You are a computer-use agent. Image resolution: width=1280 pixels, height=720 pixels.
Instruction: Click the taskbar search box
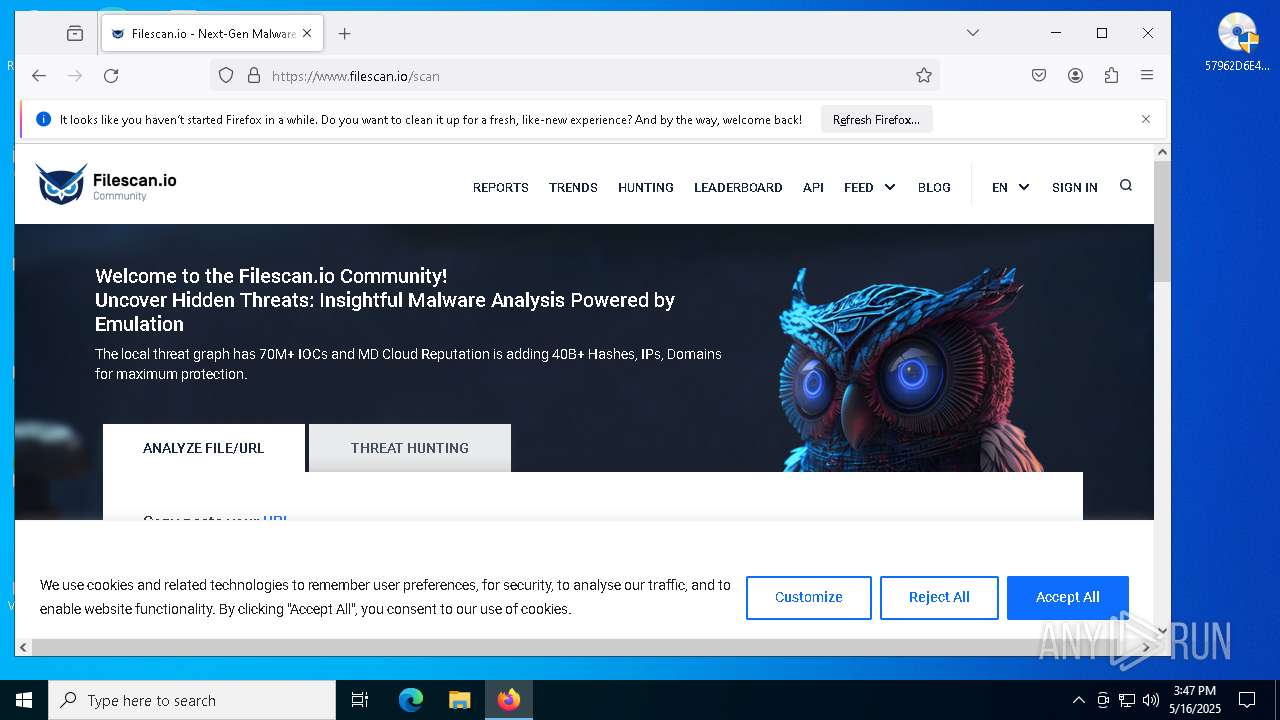[x=192, y=700]
